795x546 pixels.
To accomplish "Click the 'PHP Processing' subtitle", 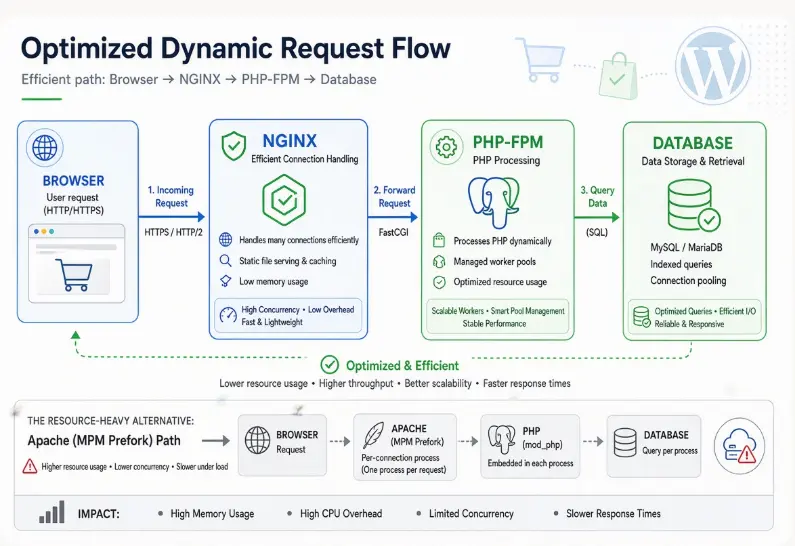I will tap(507, 161).
